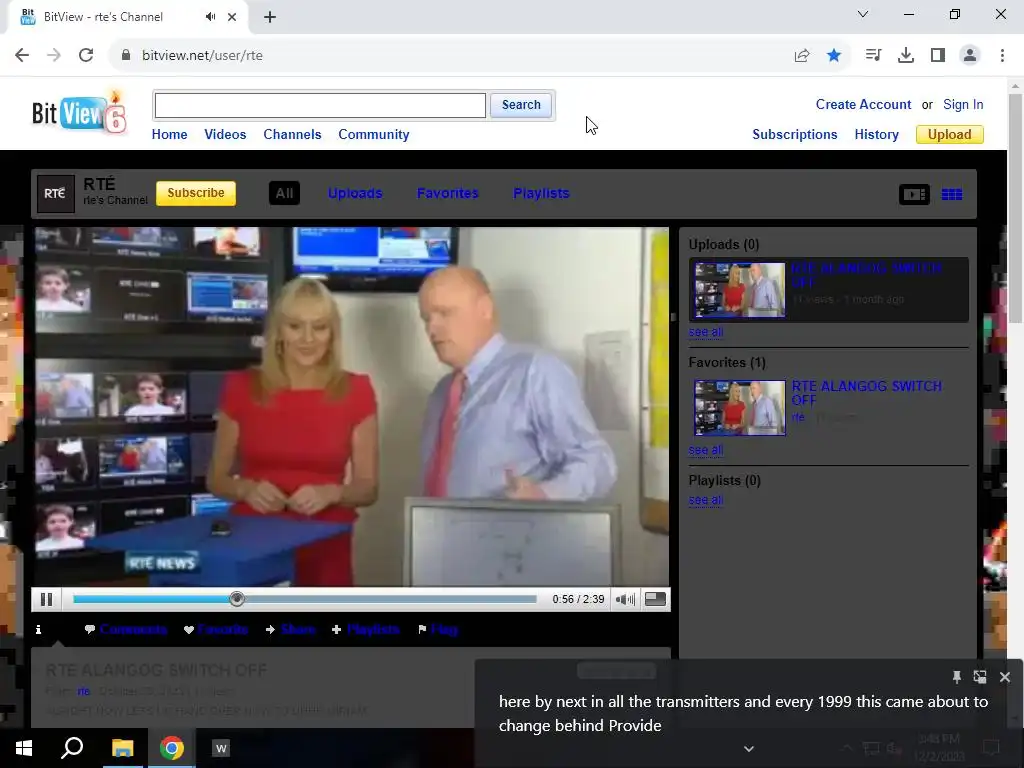Viewport: 1024px width, 768px height.
Task: Open the Community section
Action: [x=374, y=135]
